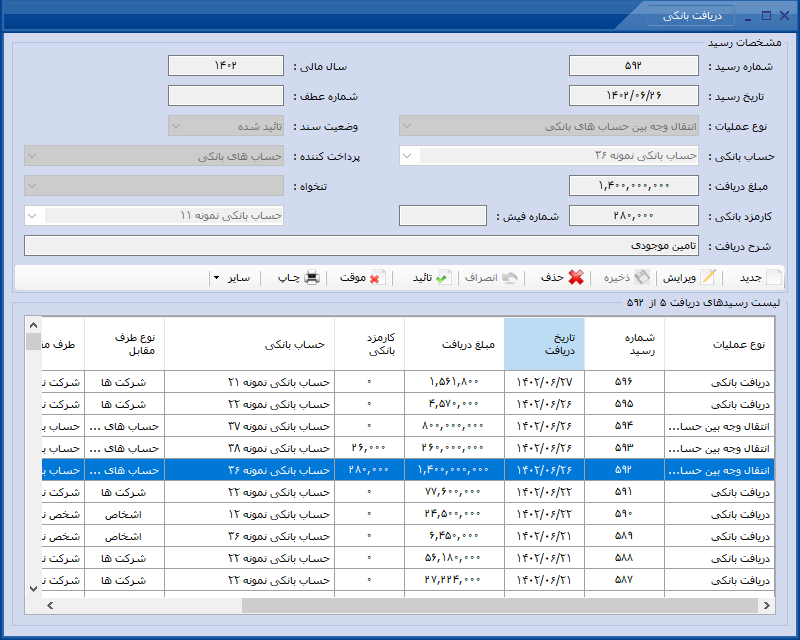Image resolution: width=800 pixels, height=640 pixels.
Task: Select receipt number ۵۹۳ cell
Action: [x=624, y=448]
